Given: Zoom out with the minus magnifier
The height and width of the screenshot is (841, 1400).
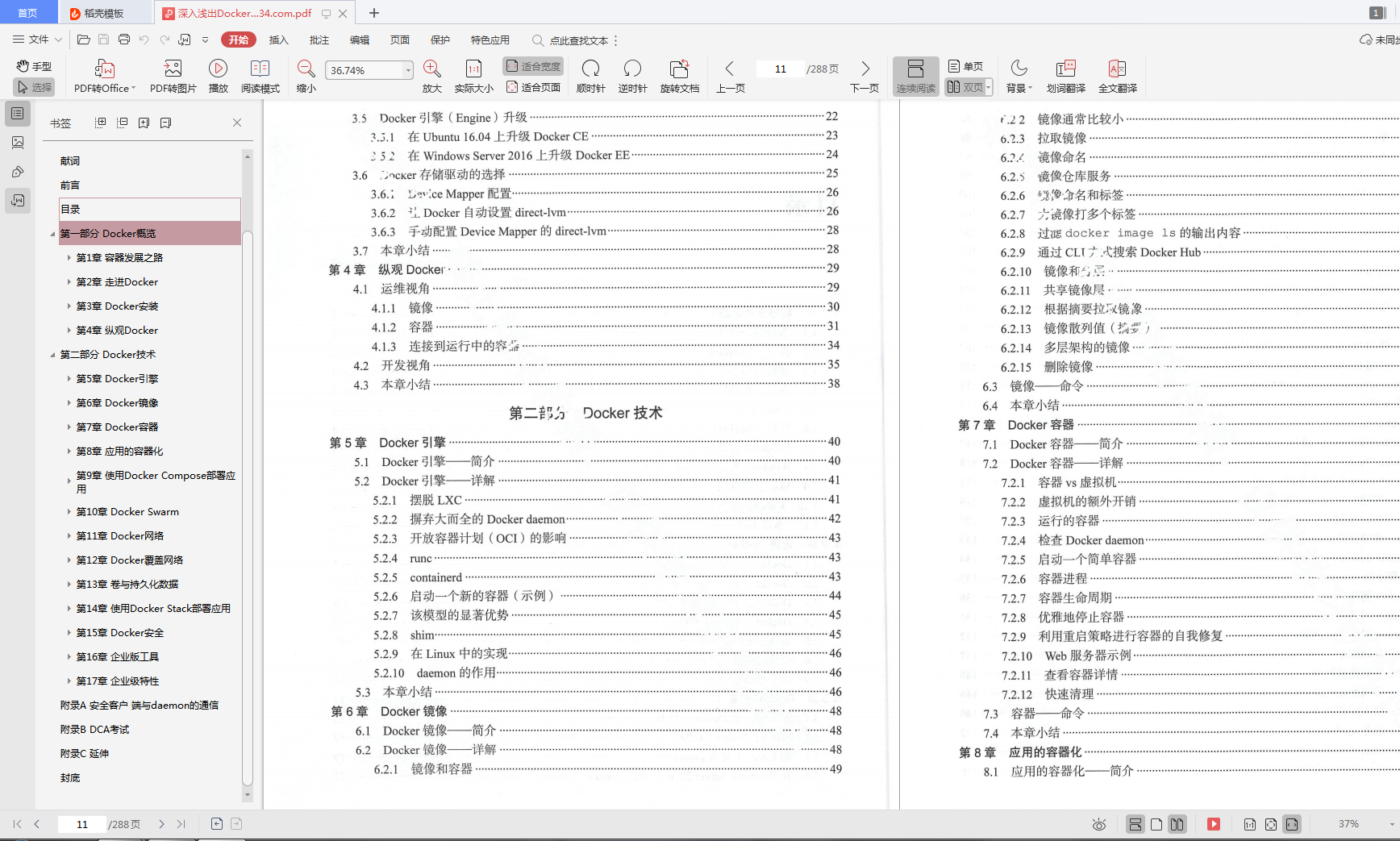Looking at the screenshot, I should (306, 77).
